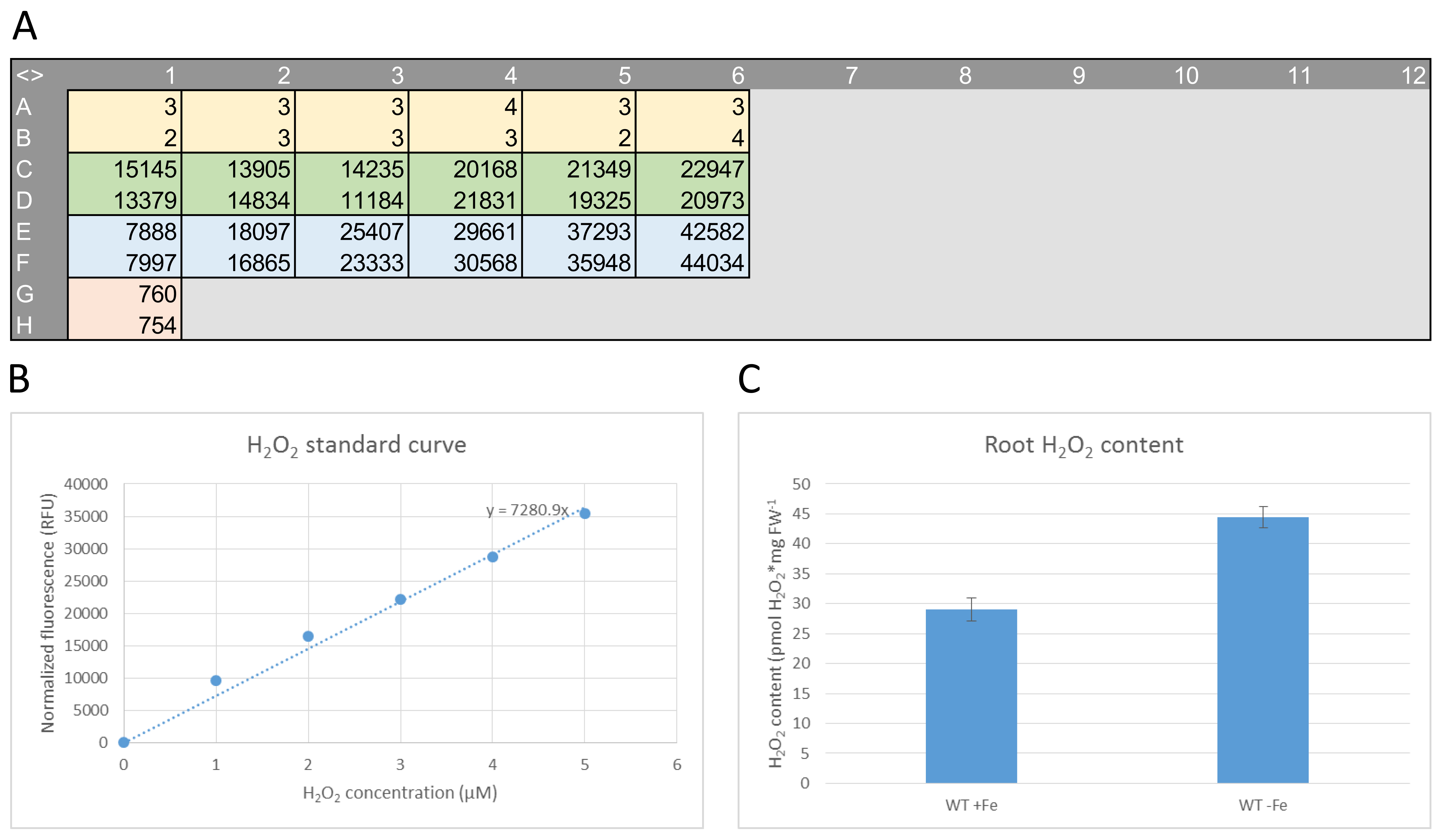
Task: Select the cell with value 19325
Action: click(x=579, y=200)
